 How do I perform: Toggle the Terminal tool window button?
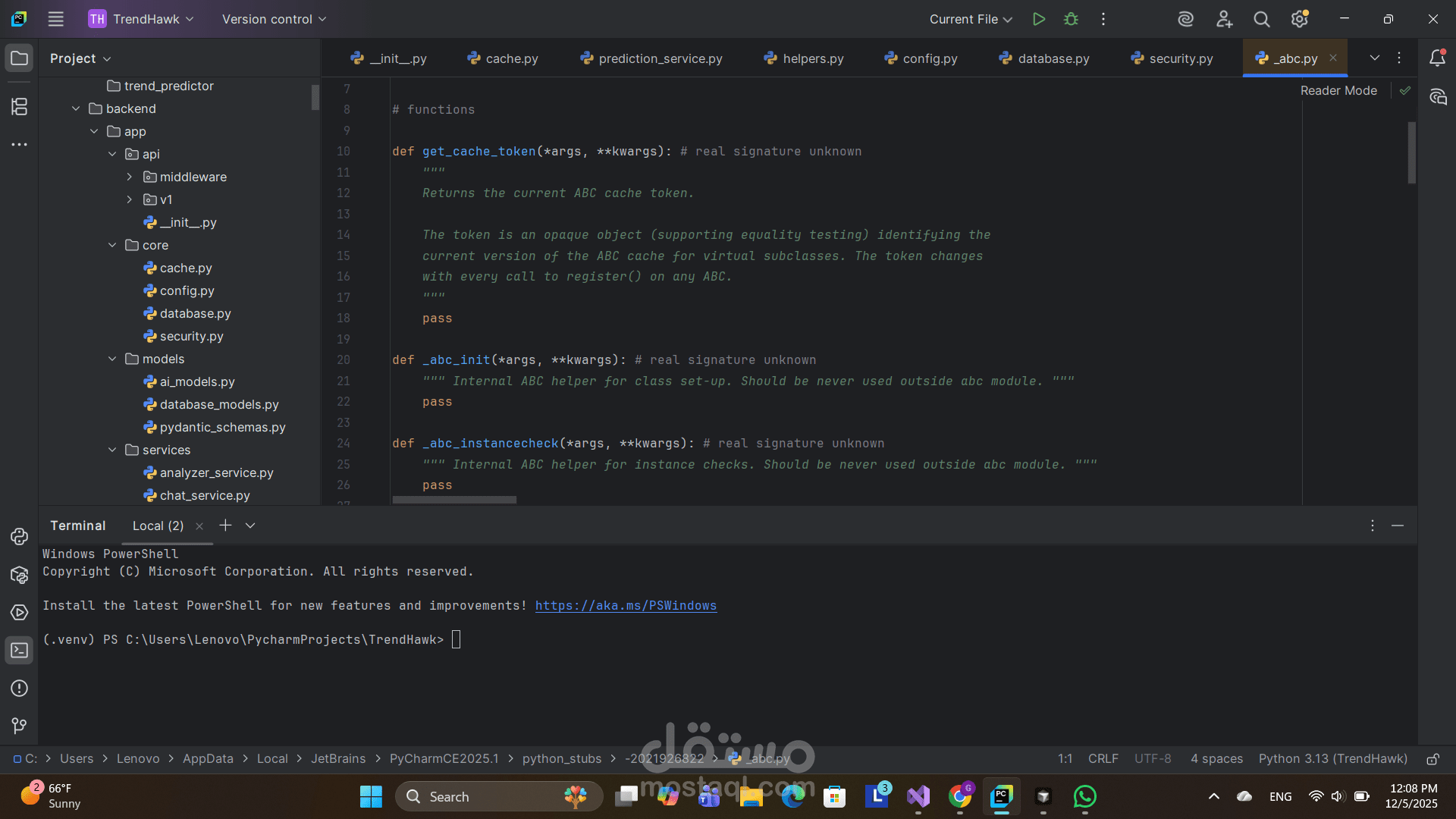(20, 651)
